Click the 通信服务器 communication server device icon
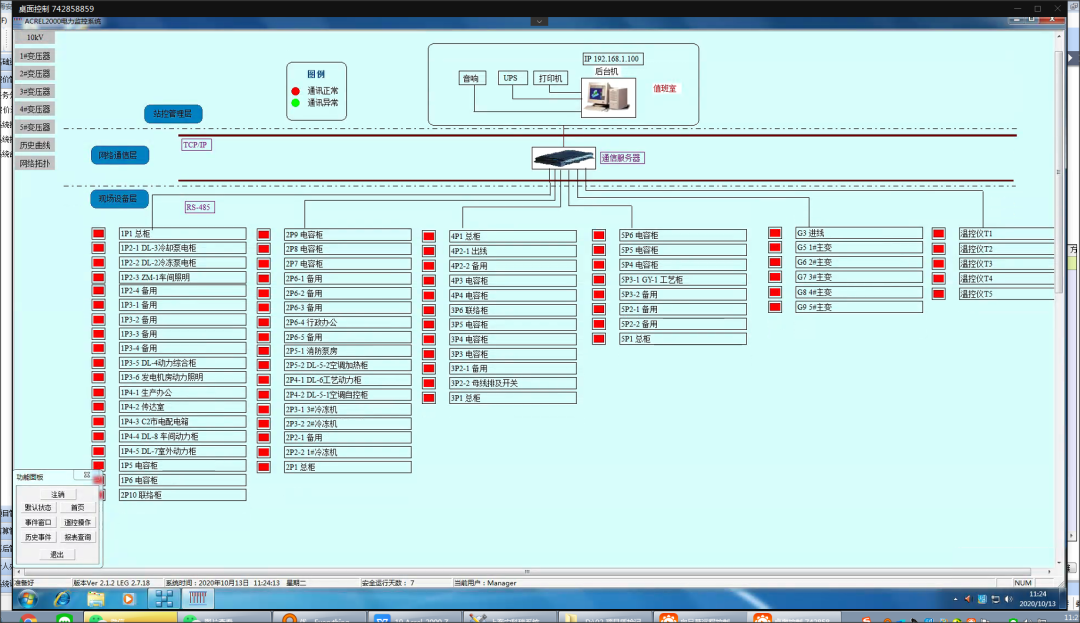The height and width of the screenshot is (623, 1080). (565, 158)
